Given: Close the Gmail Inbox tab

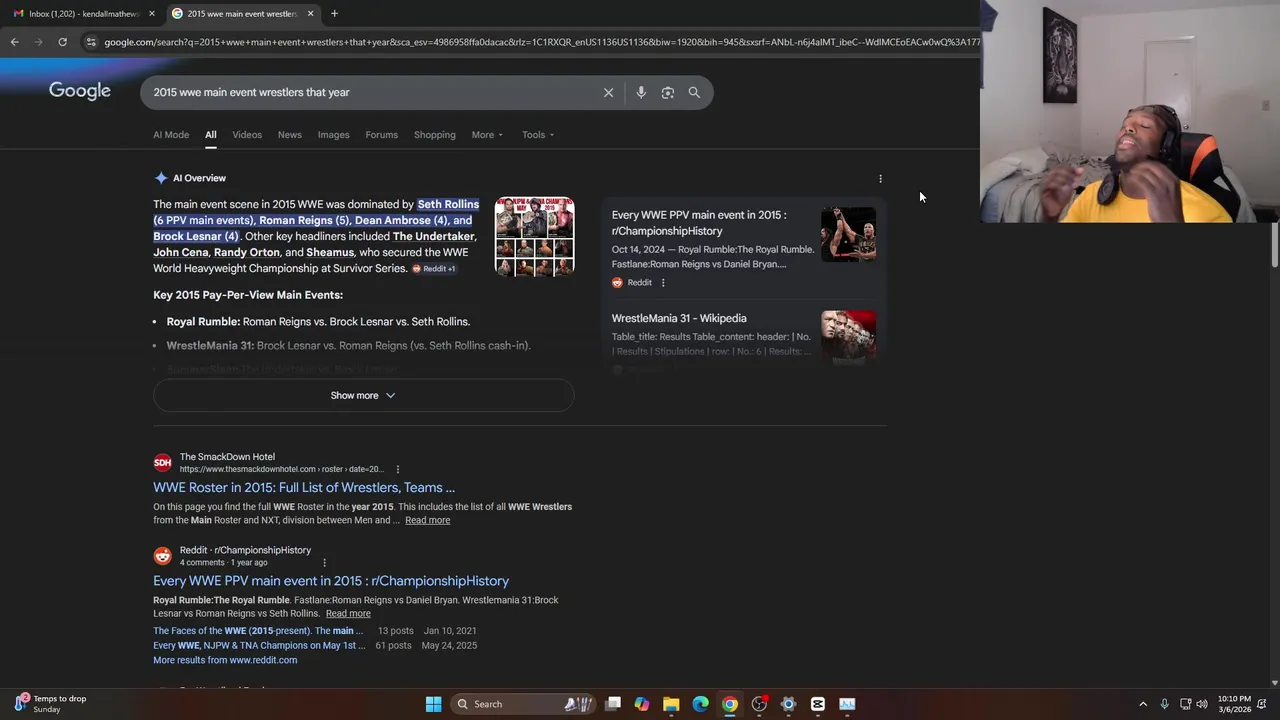Looking at the screenshot, I should coord(152,13).
